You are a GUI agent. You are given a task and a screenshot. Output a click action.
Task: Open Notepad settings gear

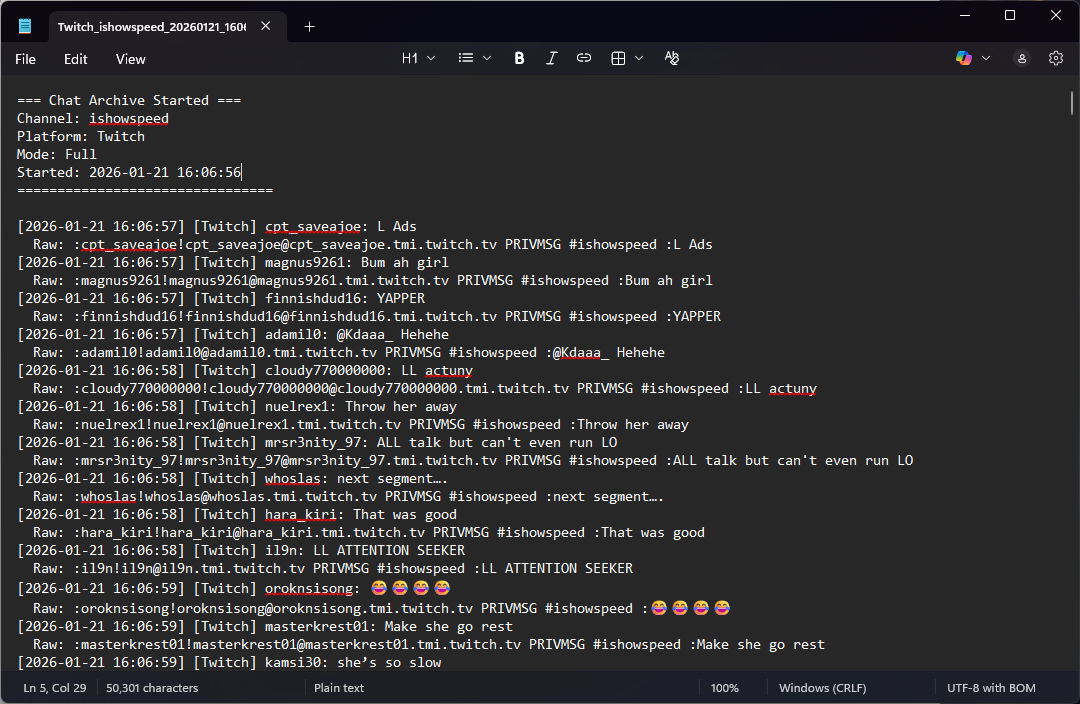(x=1055, y=59)
